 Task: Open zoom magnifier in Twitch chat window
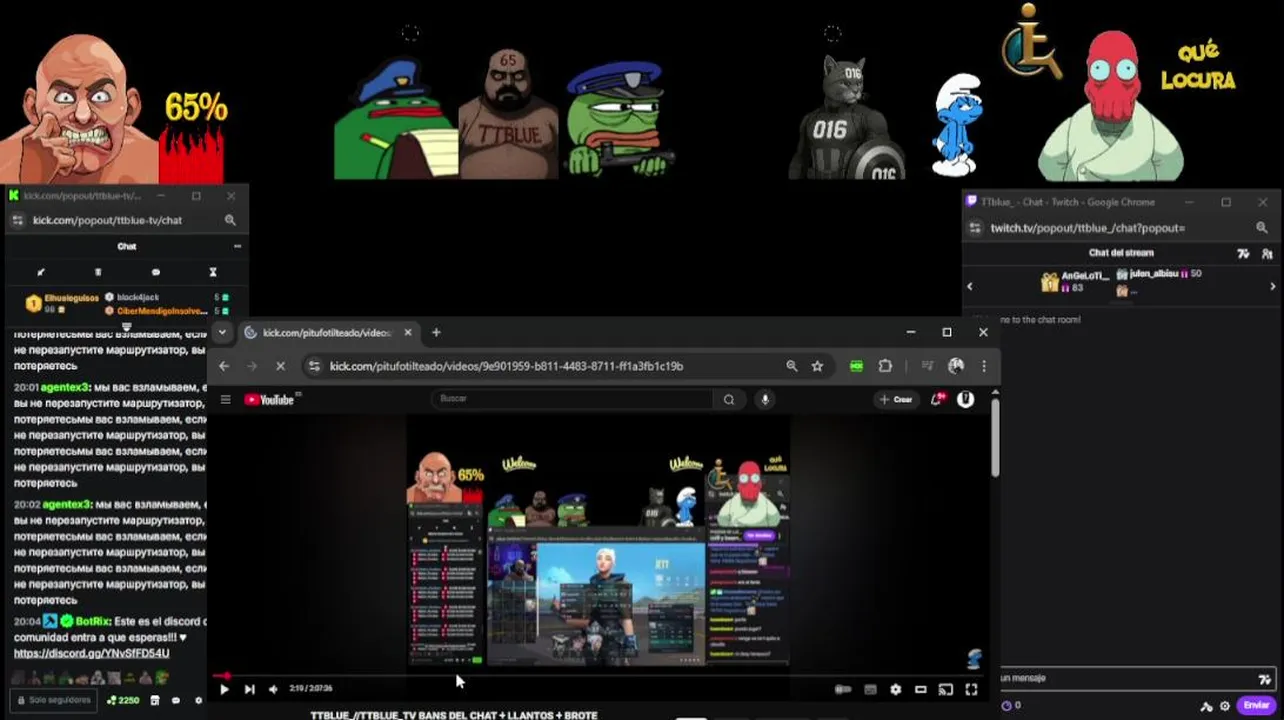(x=1261, y=228)
